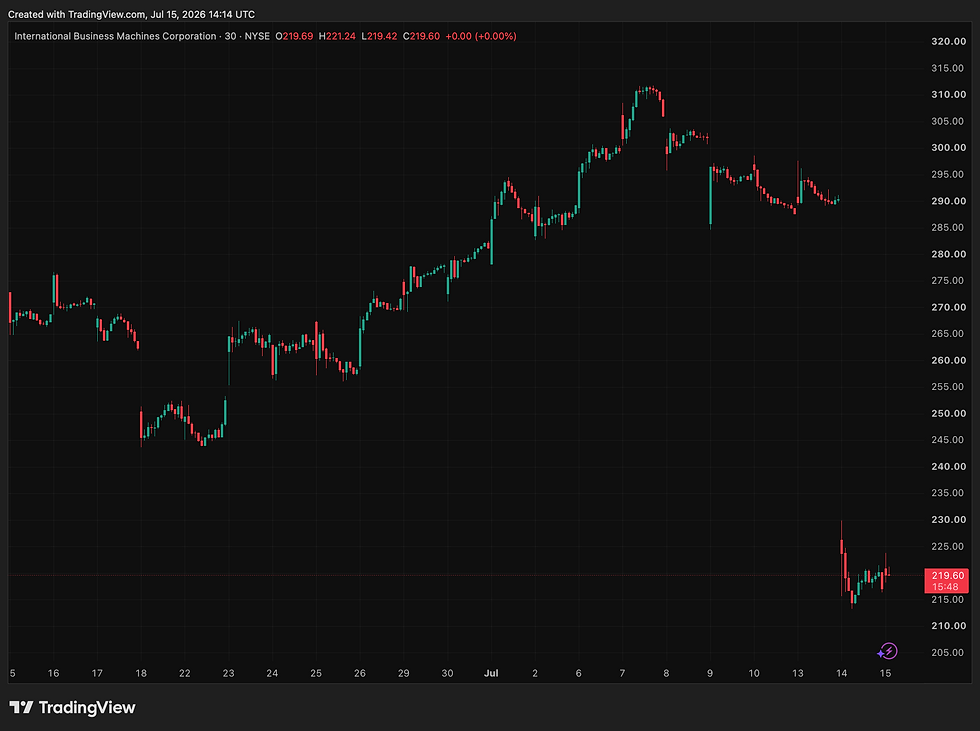Select the 30 interval label in header
The height and width of the screenshot is (731, 980).
pyautogui.click(x=230, y=36)
